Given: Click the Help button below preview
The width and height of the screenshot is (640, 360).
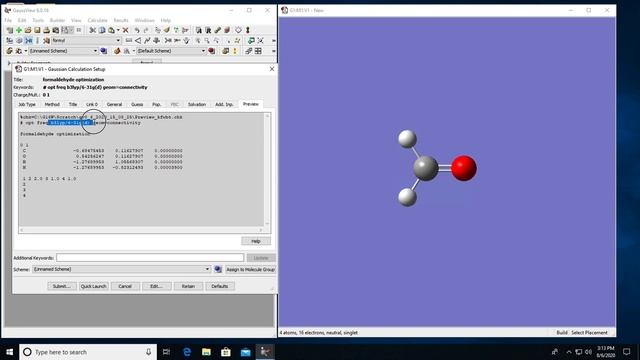Looking at the screenshot, I should point(256,241).
